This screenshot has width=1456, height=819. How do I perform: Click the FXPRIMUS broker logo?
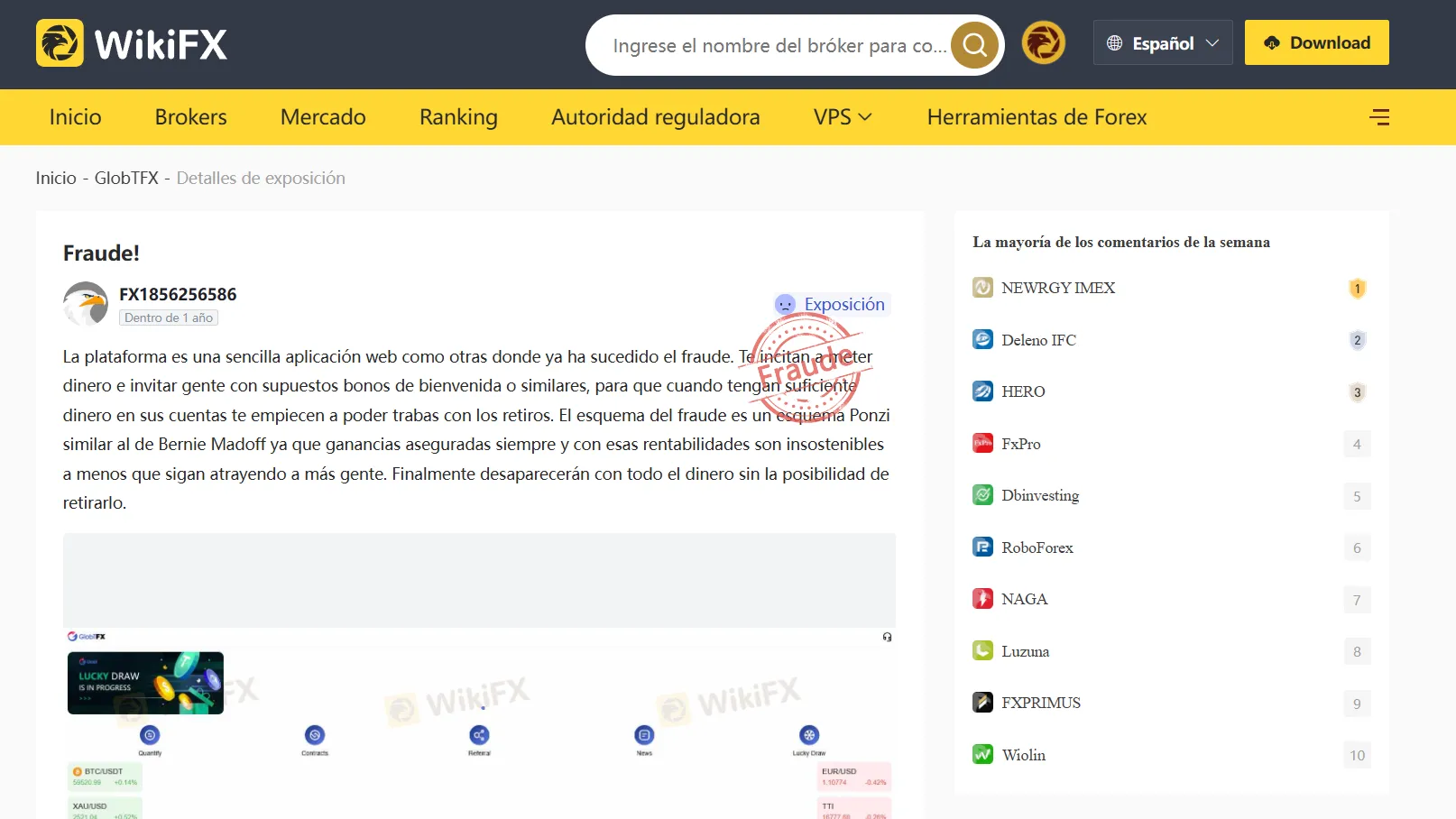click(982, 703)
